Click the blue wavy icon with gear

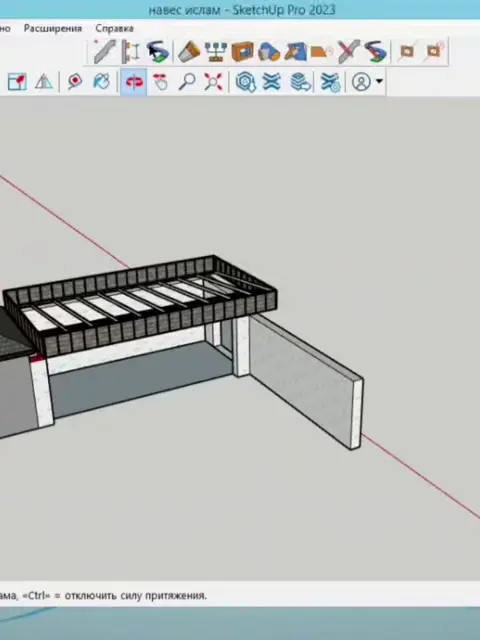(330, 82)
